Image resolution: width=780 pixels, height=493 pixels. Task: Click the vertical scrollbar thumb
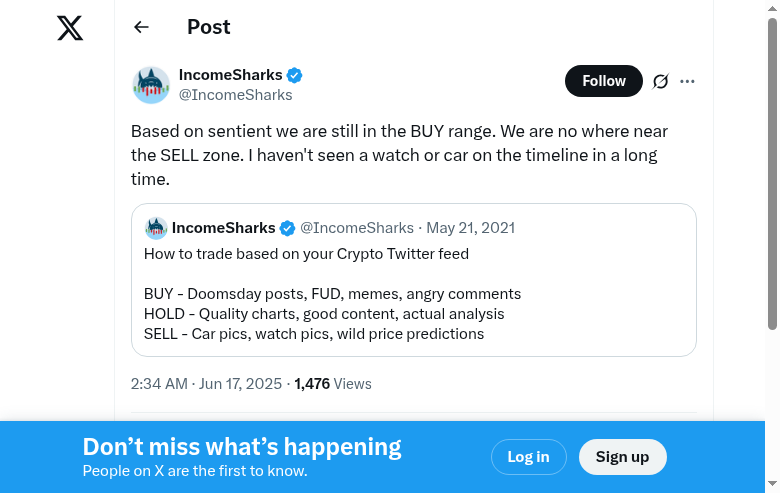point(772,170)
